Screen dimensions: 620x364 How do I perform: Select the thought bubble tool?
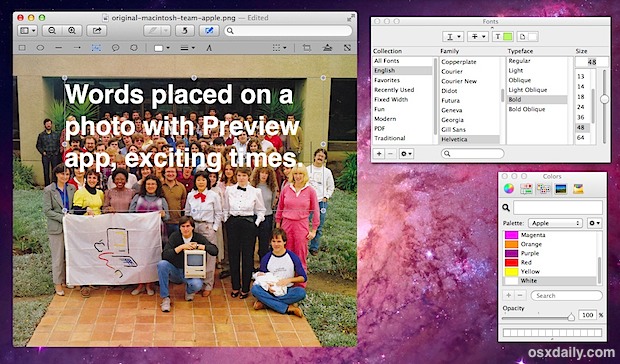coord(134,48)
